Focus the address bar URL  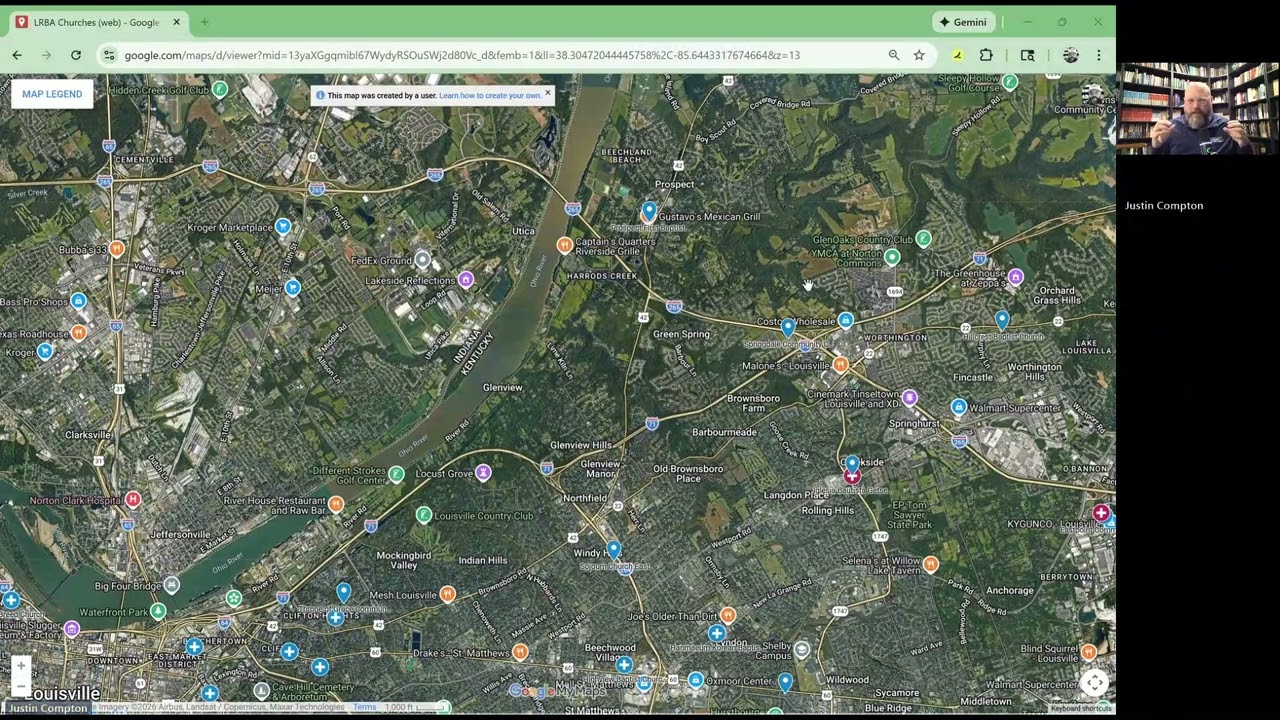462,55
